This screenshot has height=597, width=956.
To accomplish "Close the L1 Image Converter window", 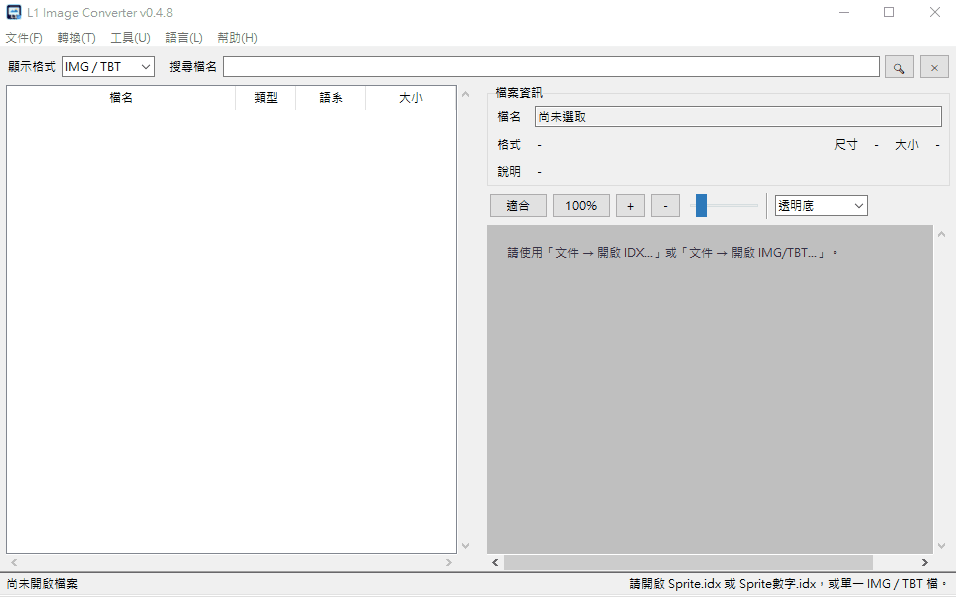I will pos(934,12).
